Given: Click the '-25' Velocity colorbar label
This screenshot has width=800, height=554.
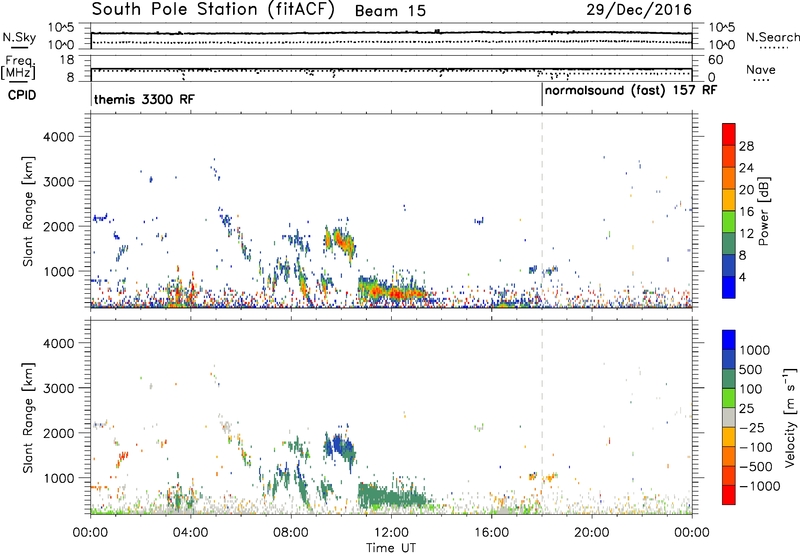Looking at the screenshot, I should click(x=751, y=428).
